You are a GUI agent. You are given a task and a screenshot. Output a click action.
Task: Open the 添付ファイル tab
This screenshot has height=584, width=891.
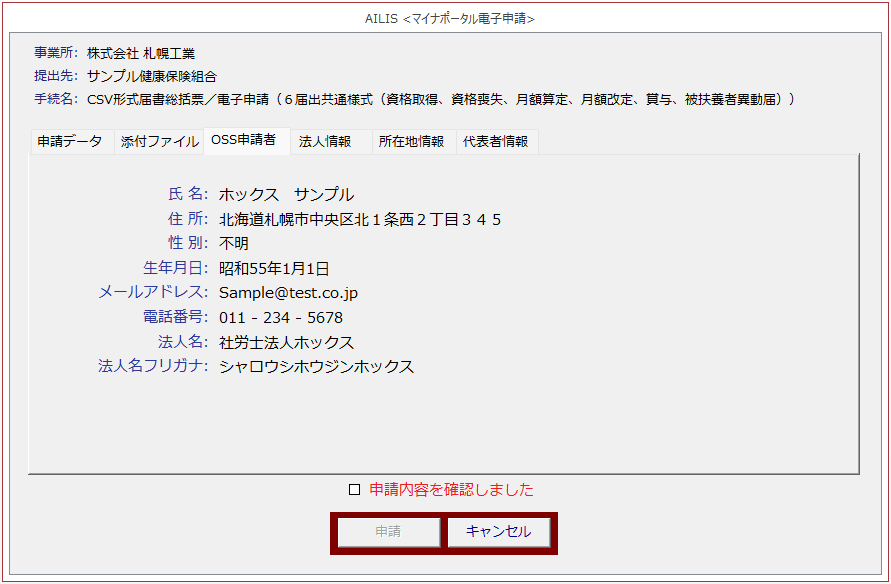tap(160, 142)
